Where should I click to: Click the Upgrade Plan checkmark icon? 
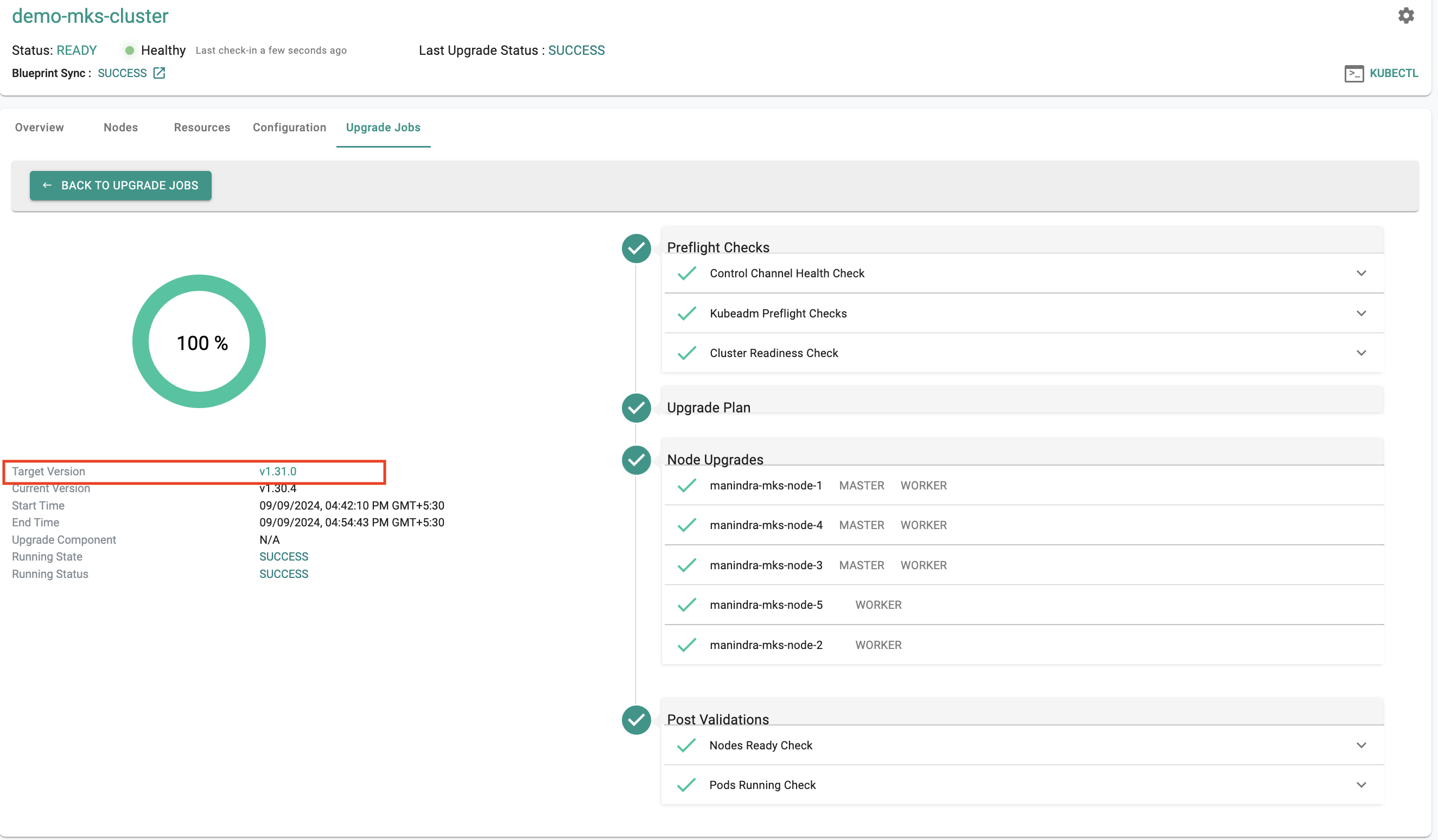[x=637, y=407]
